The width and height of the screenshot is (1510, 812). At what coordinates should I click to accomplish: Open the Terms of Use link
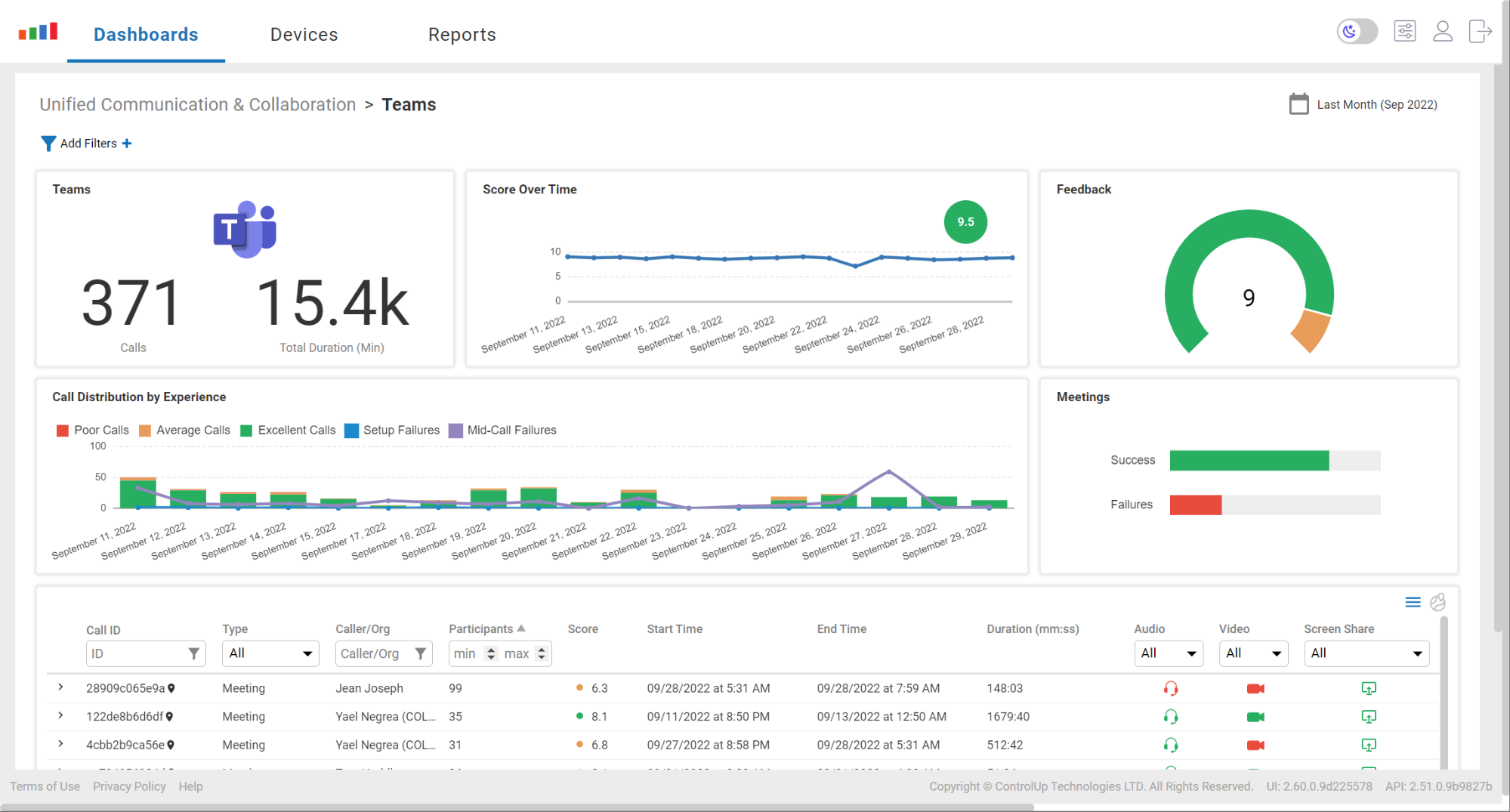45,786
